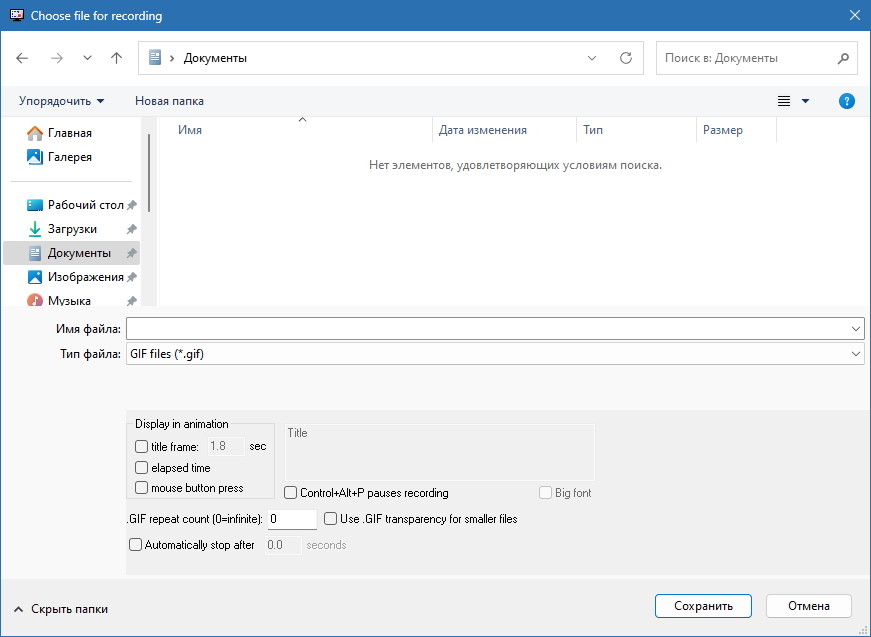This screenshot has height=637, width=871.
Task: Click the dialog title bar app icon
Action: [17, 16]
